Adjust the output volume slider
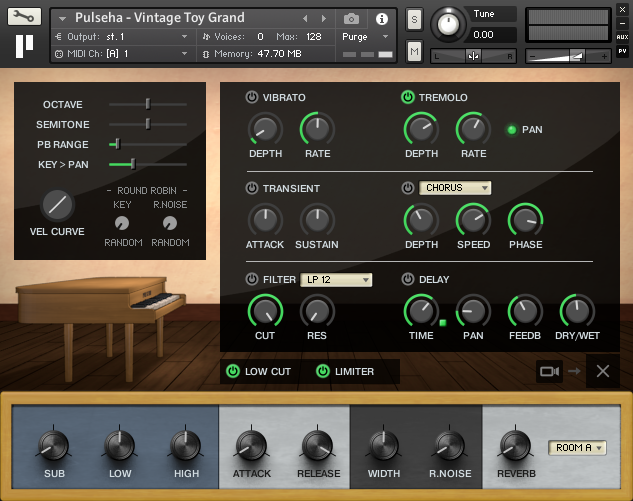 pos(568,57)
